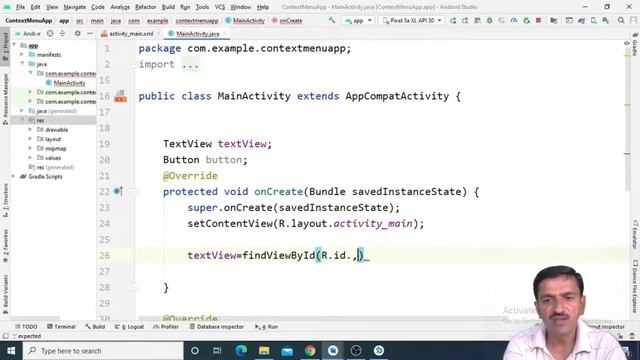Click the Collapse All icon in Project panel
This screenshot has height=360, width=640.
[62, 33]
